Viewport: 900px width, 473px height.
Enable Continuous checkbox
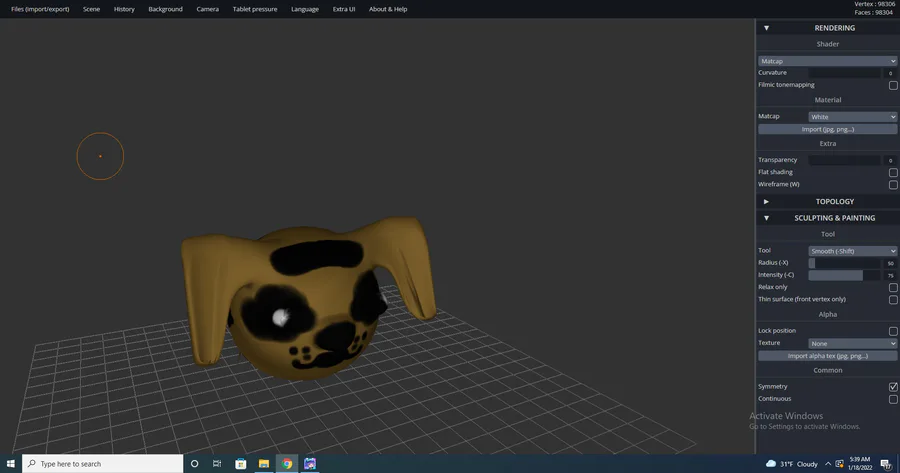(893, 399)
